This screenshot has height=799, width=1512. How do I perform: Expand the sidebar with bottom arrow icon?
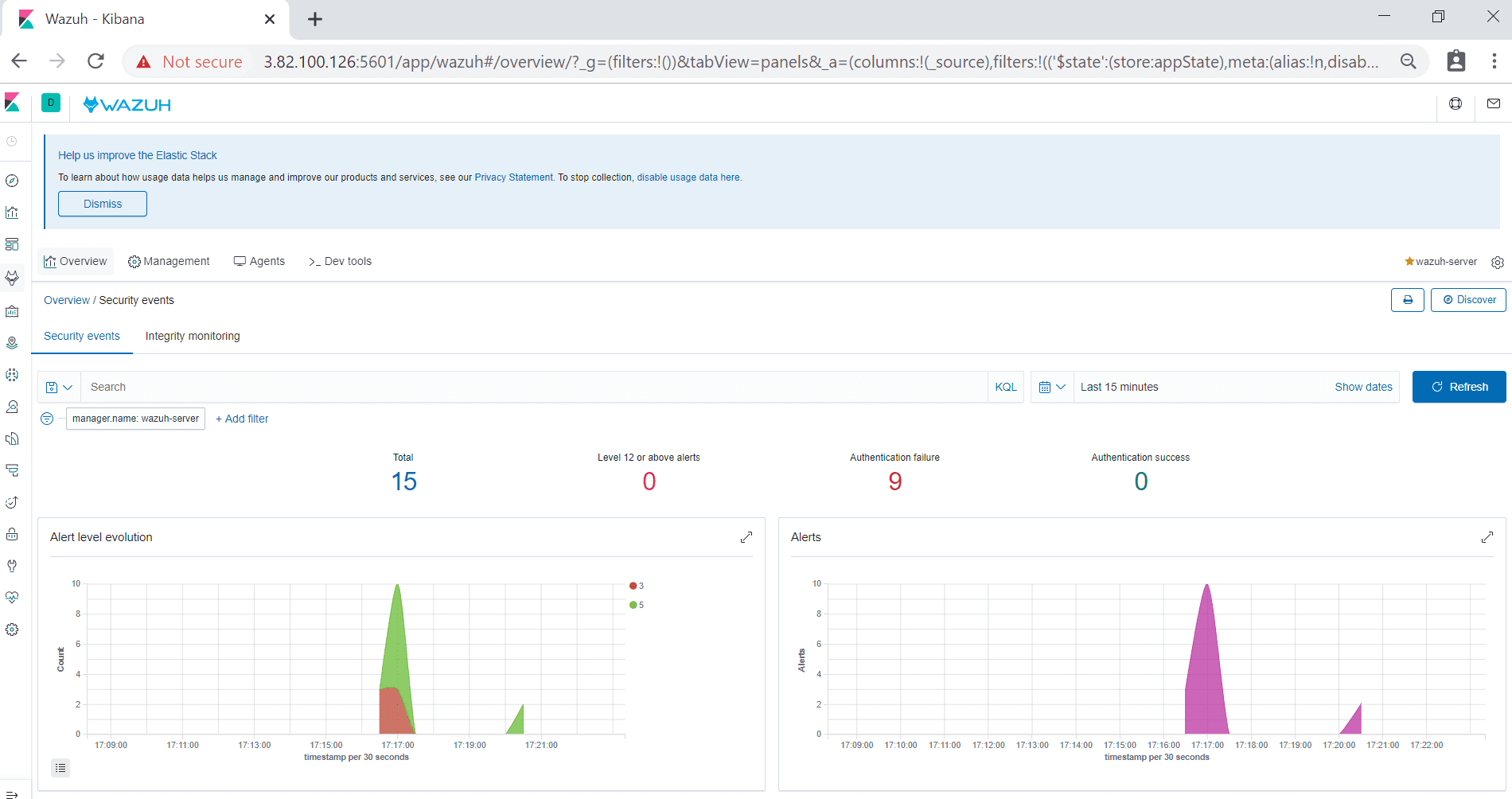tap(12, 793)
